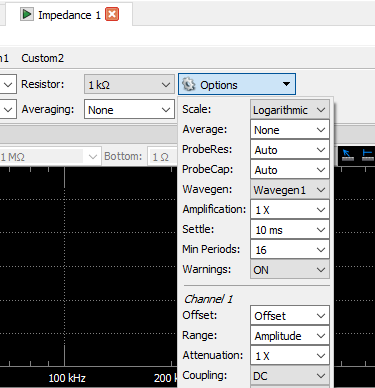Viewport: 375px width, 388px height.
Task: Open the Coupling DC dropdown
Action: tap(290, 375)
